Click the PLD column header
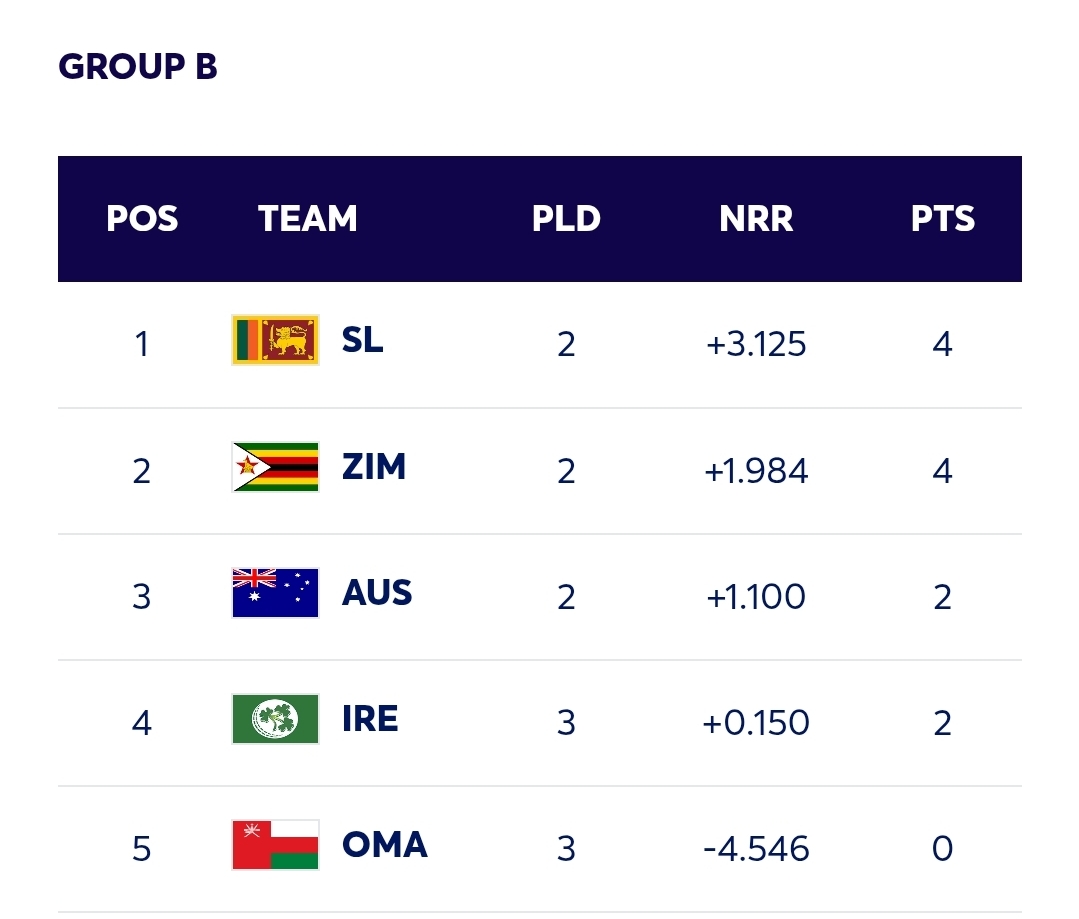 [566, 219]
